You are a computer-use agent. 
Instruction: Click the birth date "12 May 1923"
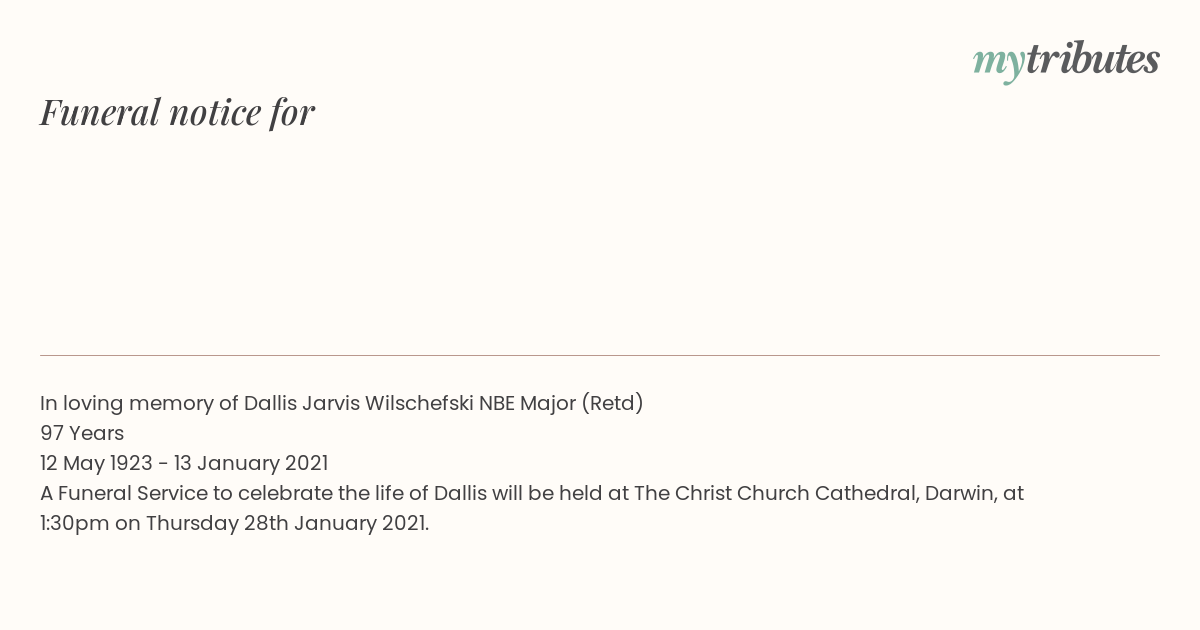(96, 463)
